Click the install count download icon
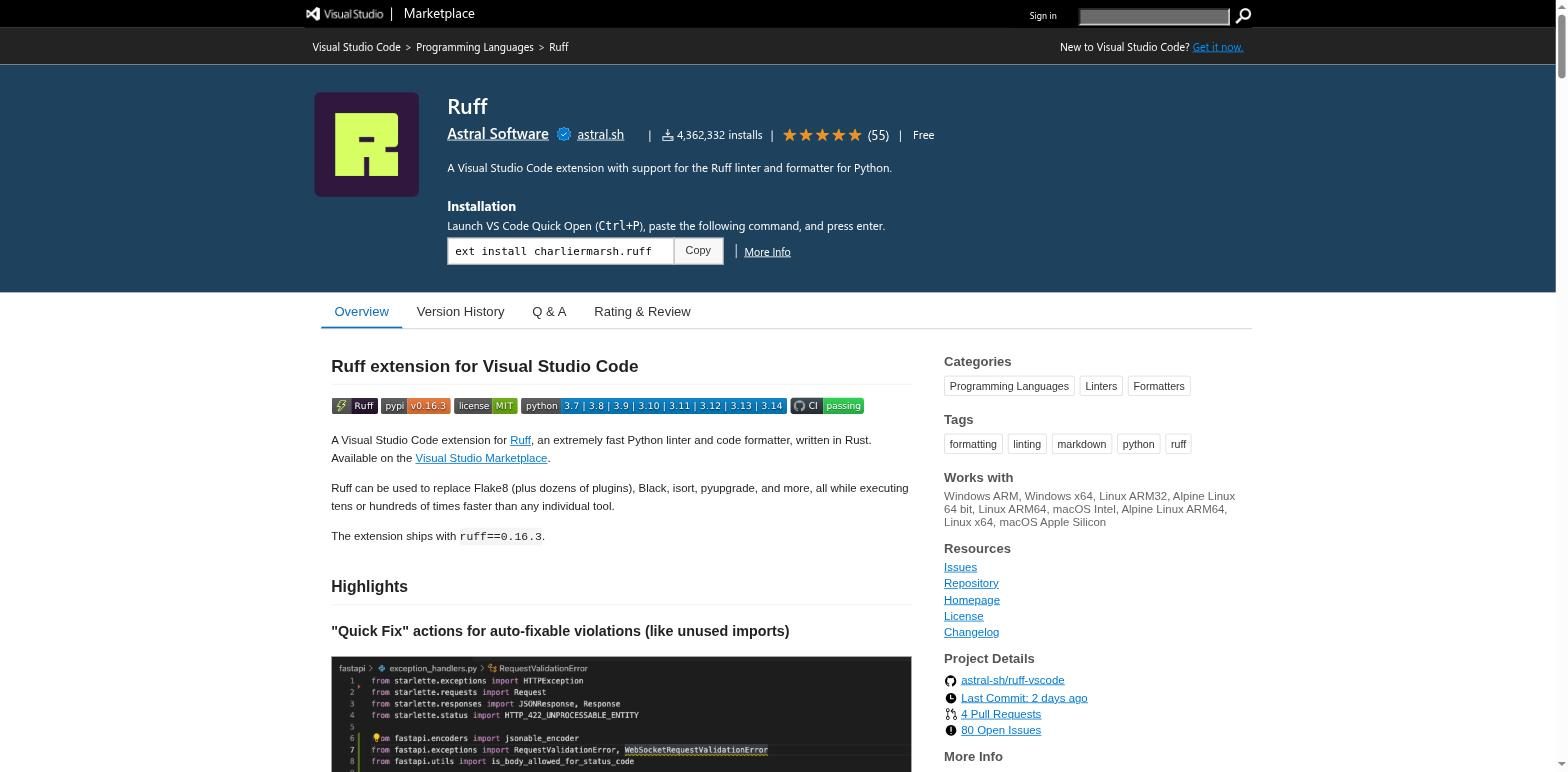The height and width of the screenshot is (772, 1568). [x=667, y=135]
